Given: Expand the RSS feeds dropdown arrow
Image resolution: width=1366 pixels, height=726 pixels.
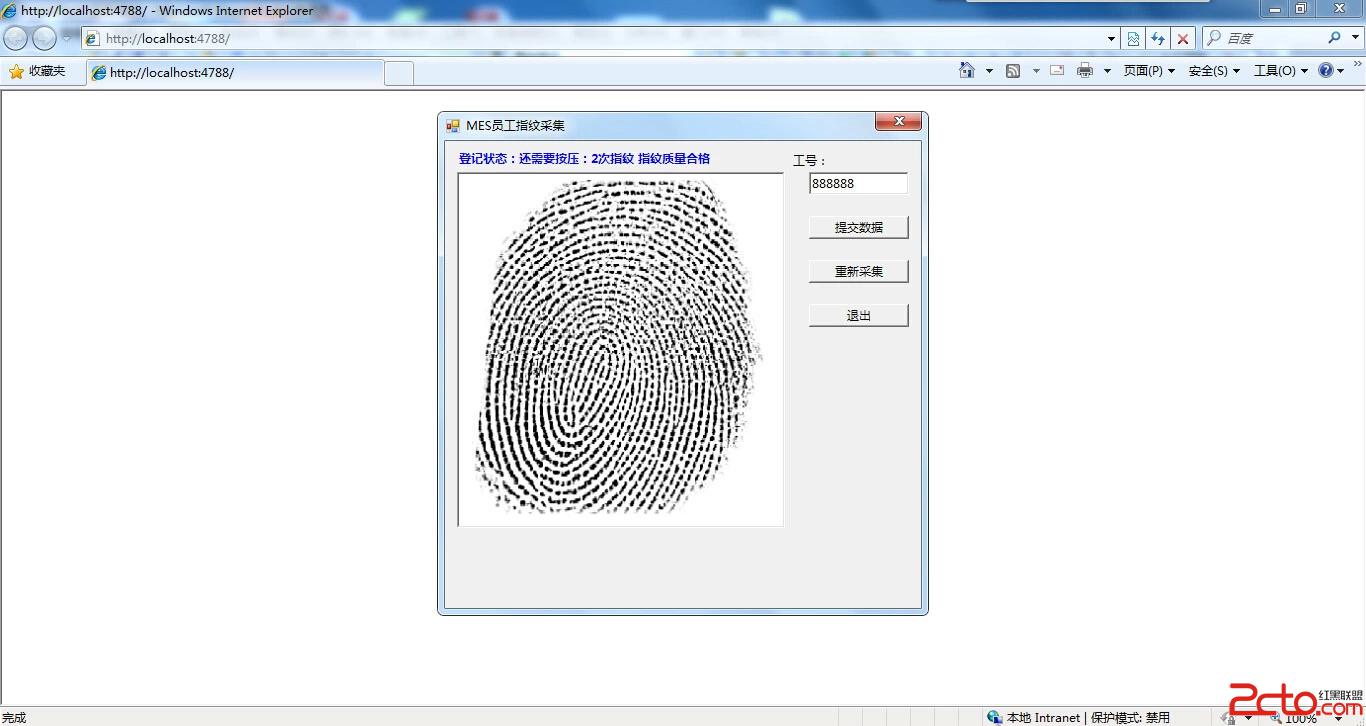Looking at the screenshot, I should (1036, 71).
